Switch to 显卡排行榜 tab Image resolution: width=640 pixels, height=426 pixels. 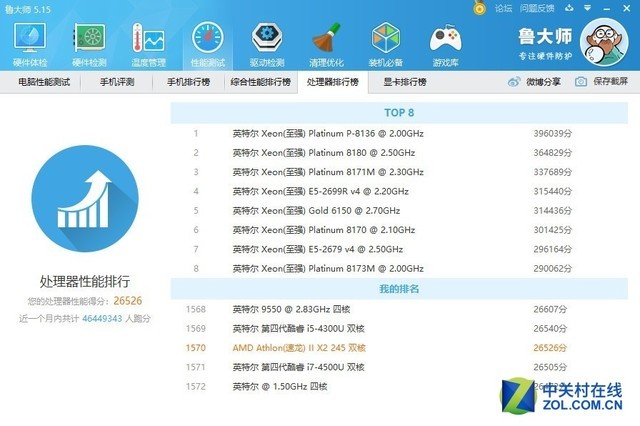tap(405, 82)
